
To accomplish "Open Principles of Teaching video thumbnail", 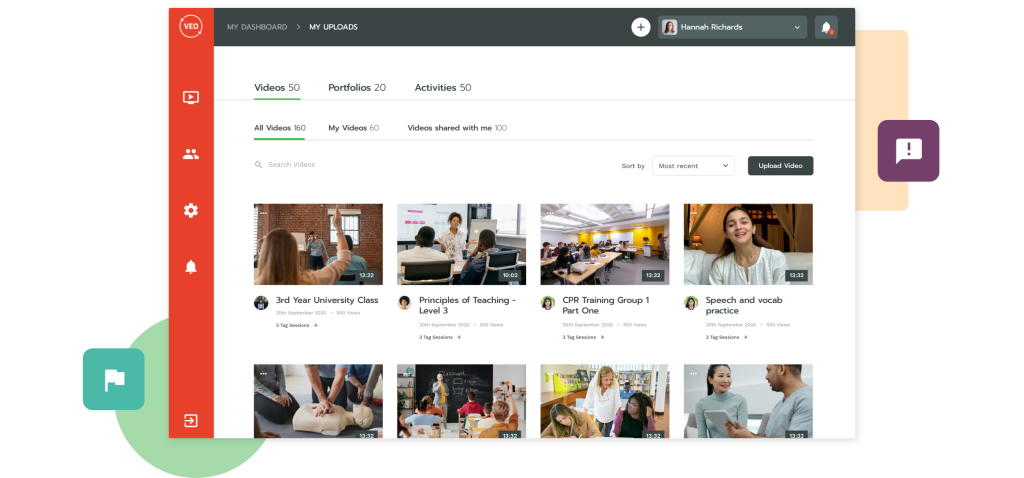I will point(461,244).
